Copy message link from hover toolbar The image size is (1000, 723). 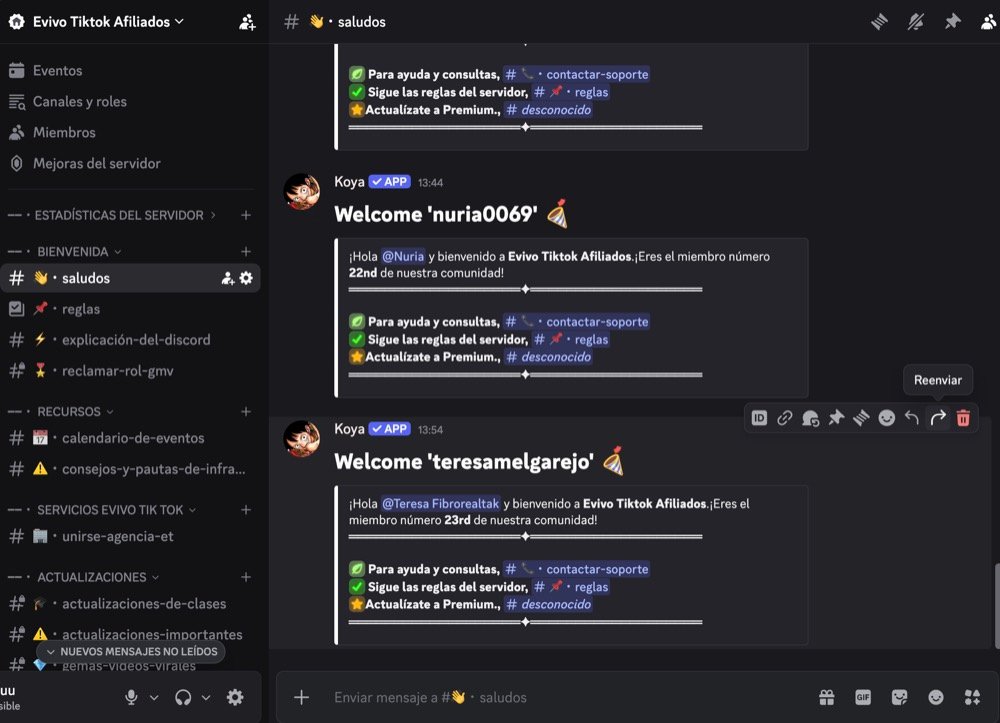click(x=784, y=418)
